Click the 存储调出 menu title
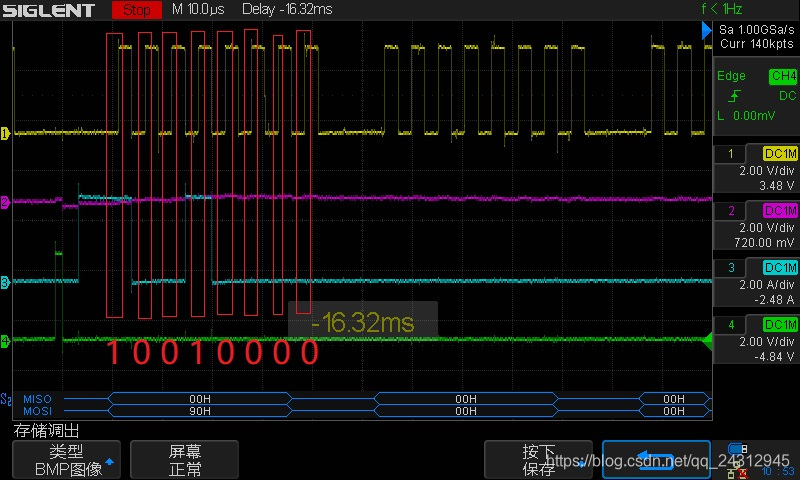 (x=46, y=431)
